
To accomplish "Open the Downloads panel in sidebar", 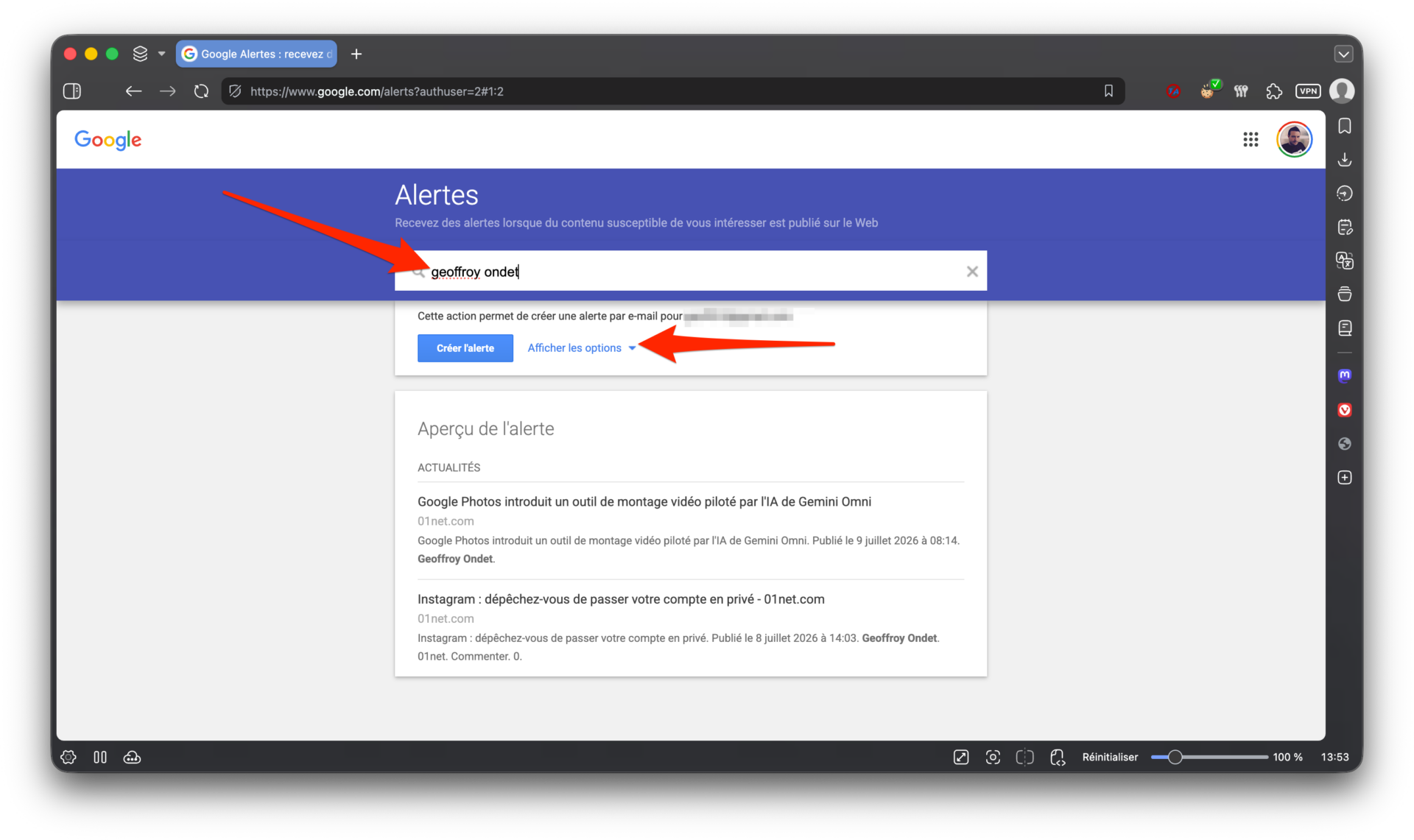I will [1345, 160].
